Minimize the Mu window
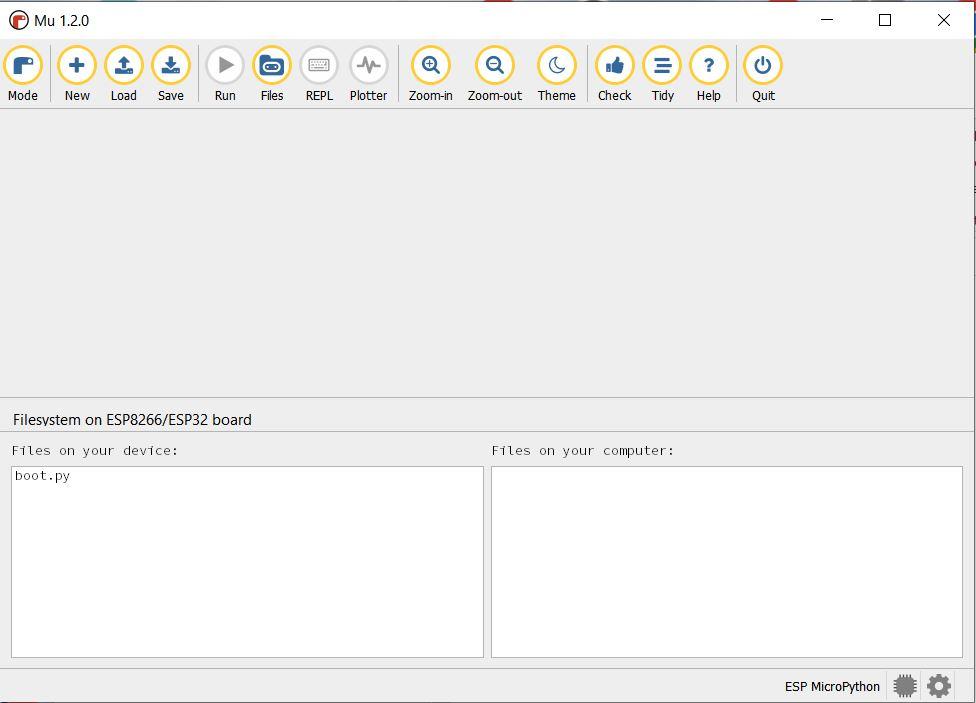The height and width of the screenshot is (703, 976). click(827, 20)
